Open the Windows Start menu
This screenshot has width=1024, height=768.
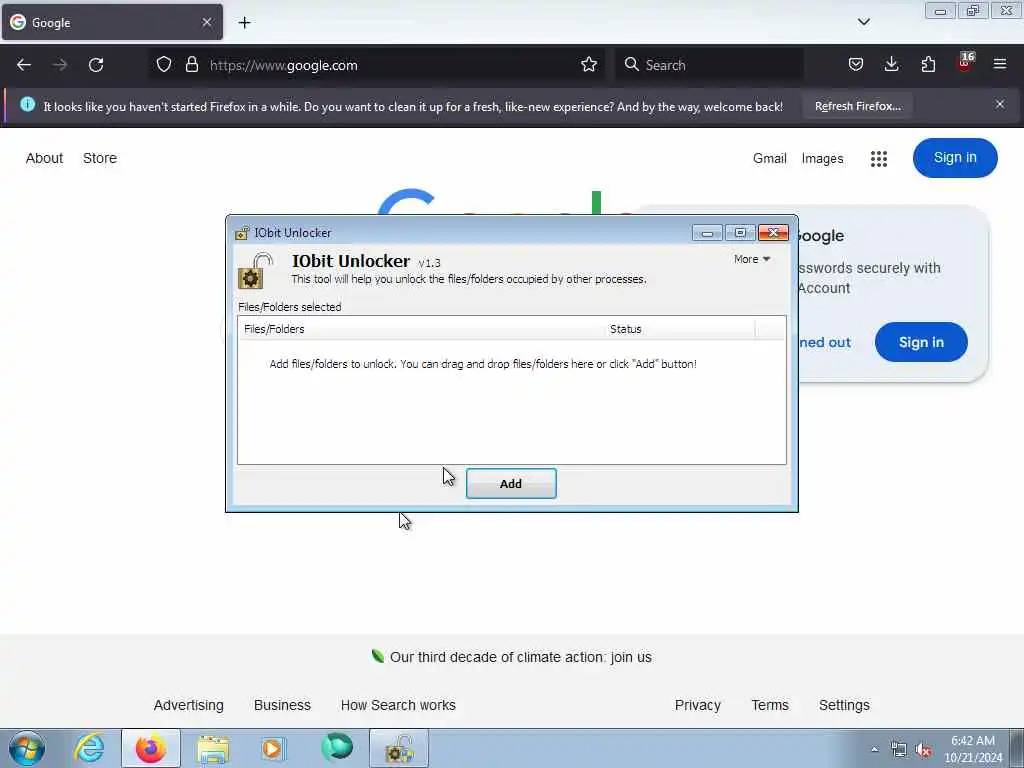pyautogui.click(x=27, y=749)
